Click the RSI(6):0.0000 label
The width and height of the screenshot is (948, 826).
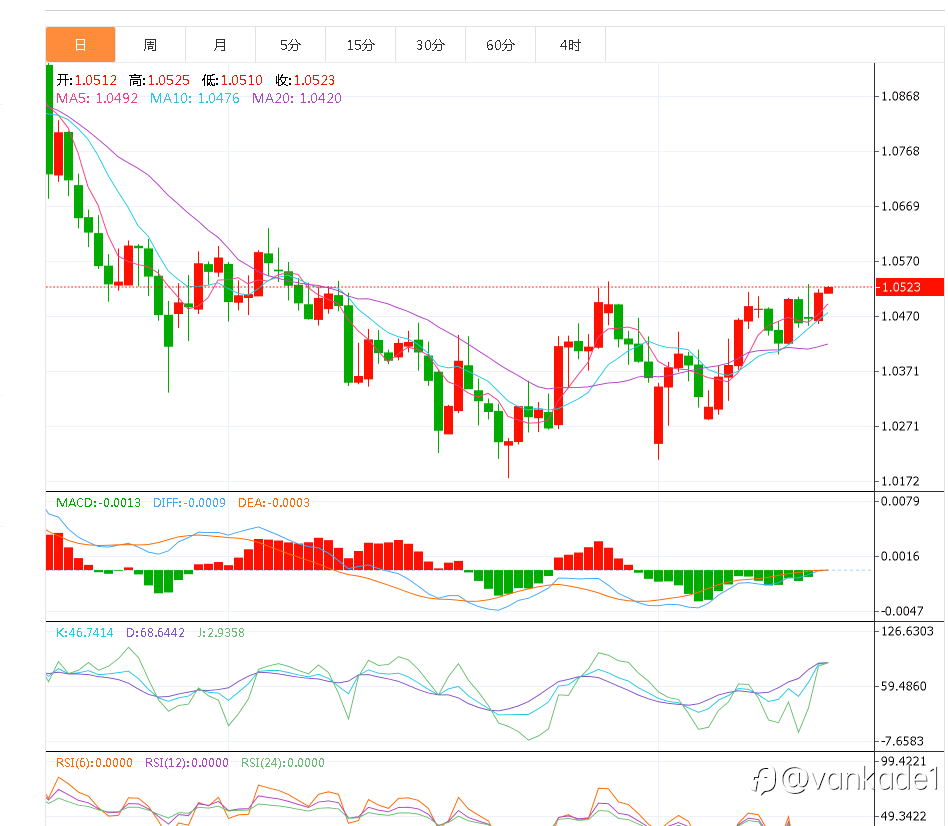pos(94,763)
